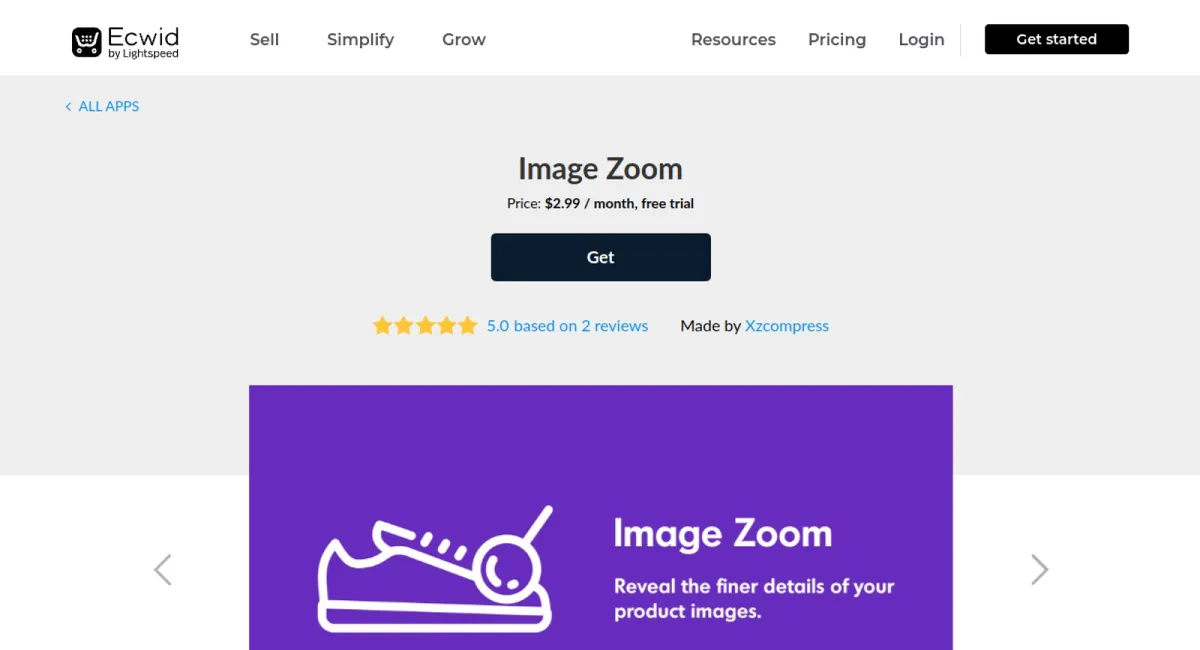The height and width of the screenshot is (650, 1200).
Task: View the 2 reviews for Image Zoom
Action: point(567,325)
